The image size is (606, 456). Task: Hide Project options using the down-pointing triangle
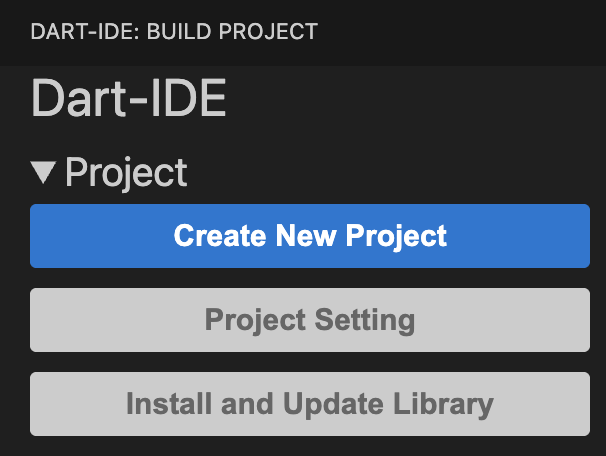pyautogui.click(x=44, y=174)
